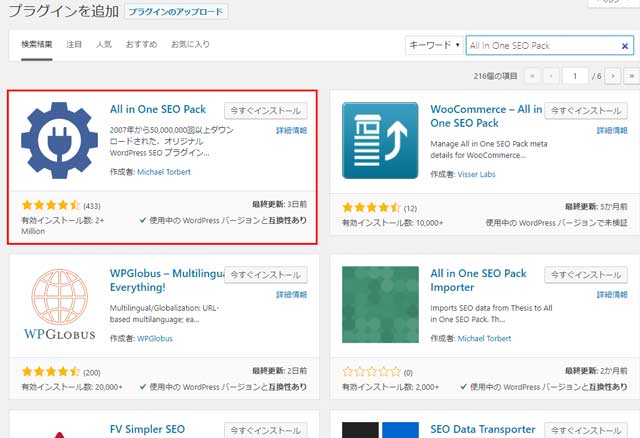Clear the search field with the X icon

tap(624, 46)
